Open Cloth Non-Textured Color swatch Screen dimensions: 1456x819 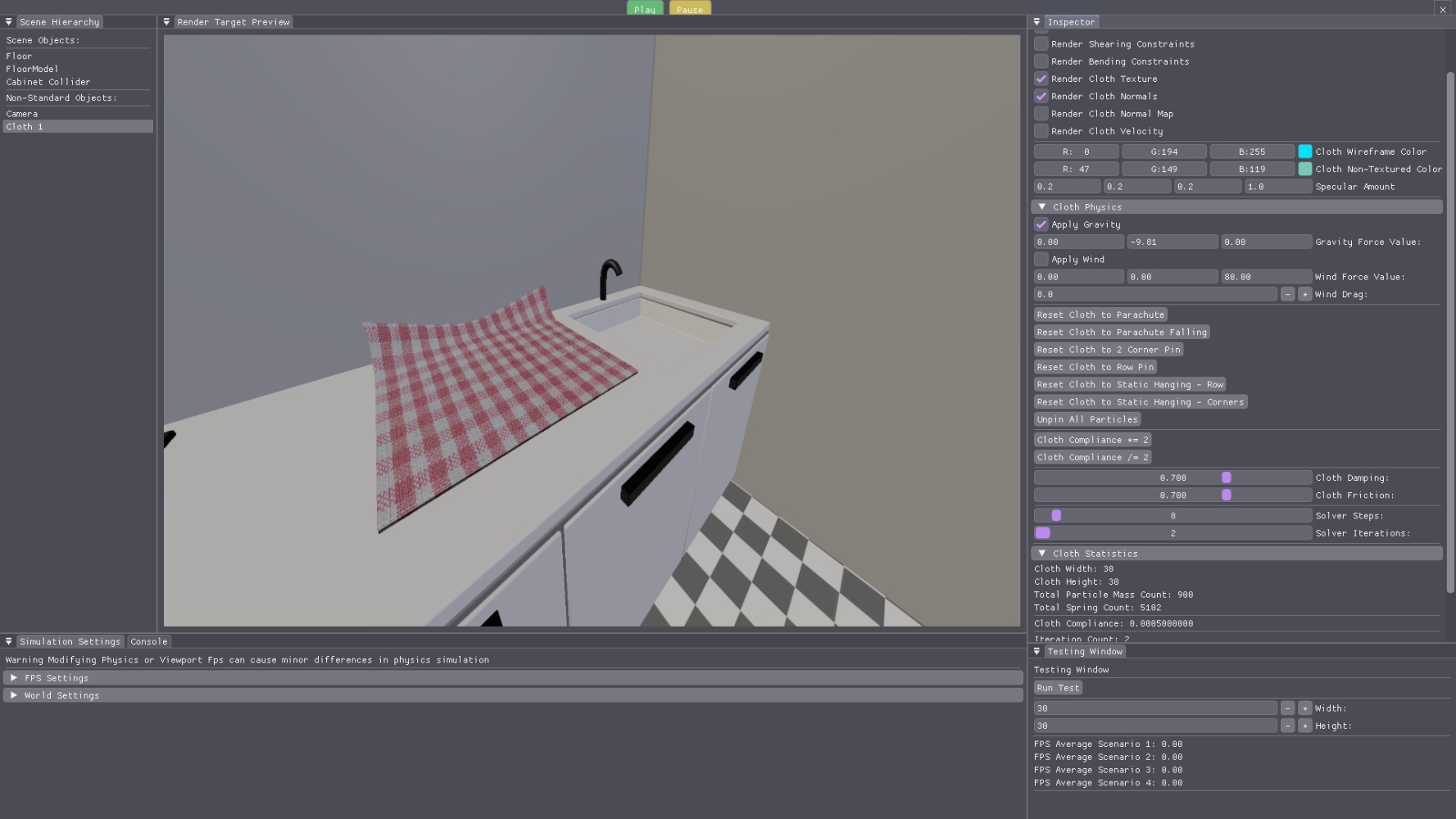1304,169
